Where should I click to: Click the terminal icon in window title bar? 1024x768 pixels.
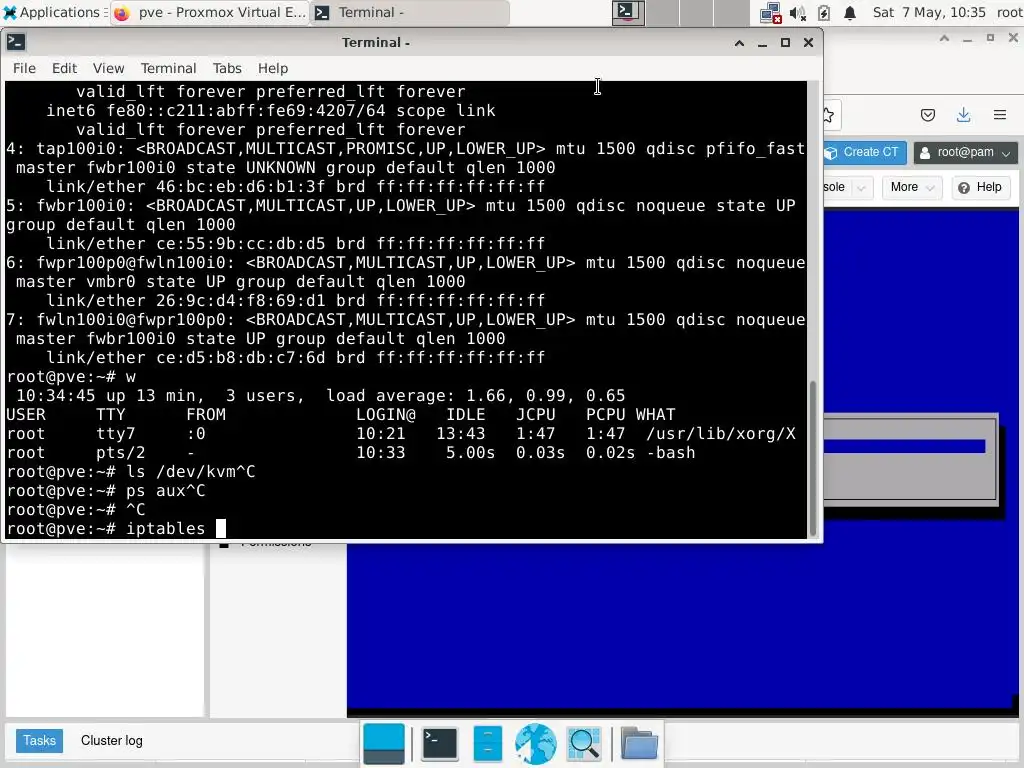(16, 42)
